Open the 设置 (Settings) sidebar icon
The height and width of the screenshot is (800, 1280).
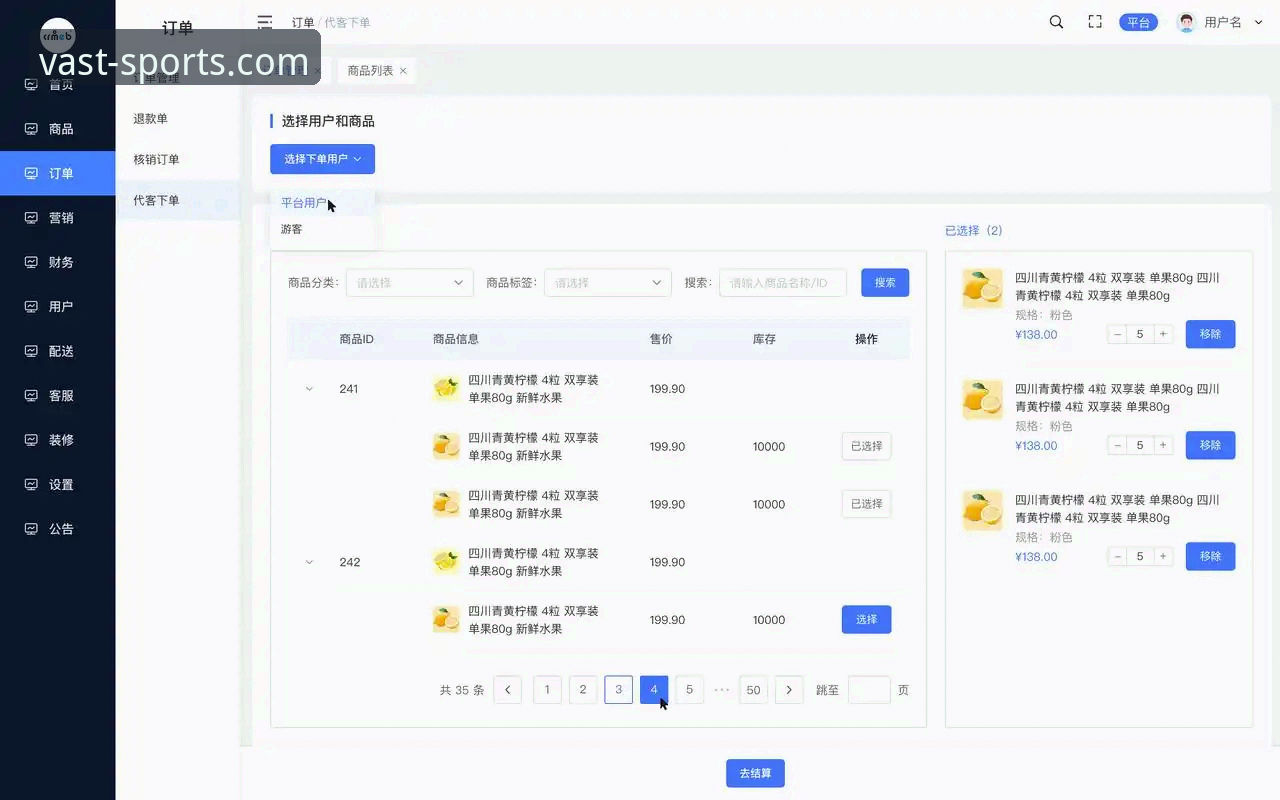coord(30,484)
